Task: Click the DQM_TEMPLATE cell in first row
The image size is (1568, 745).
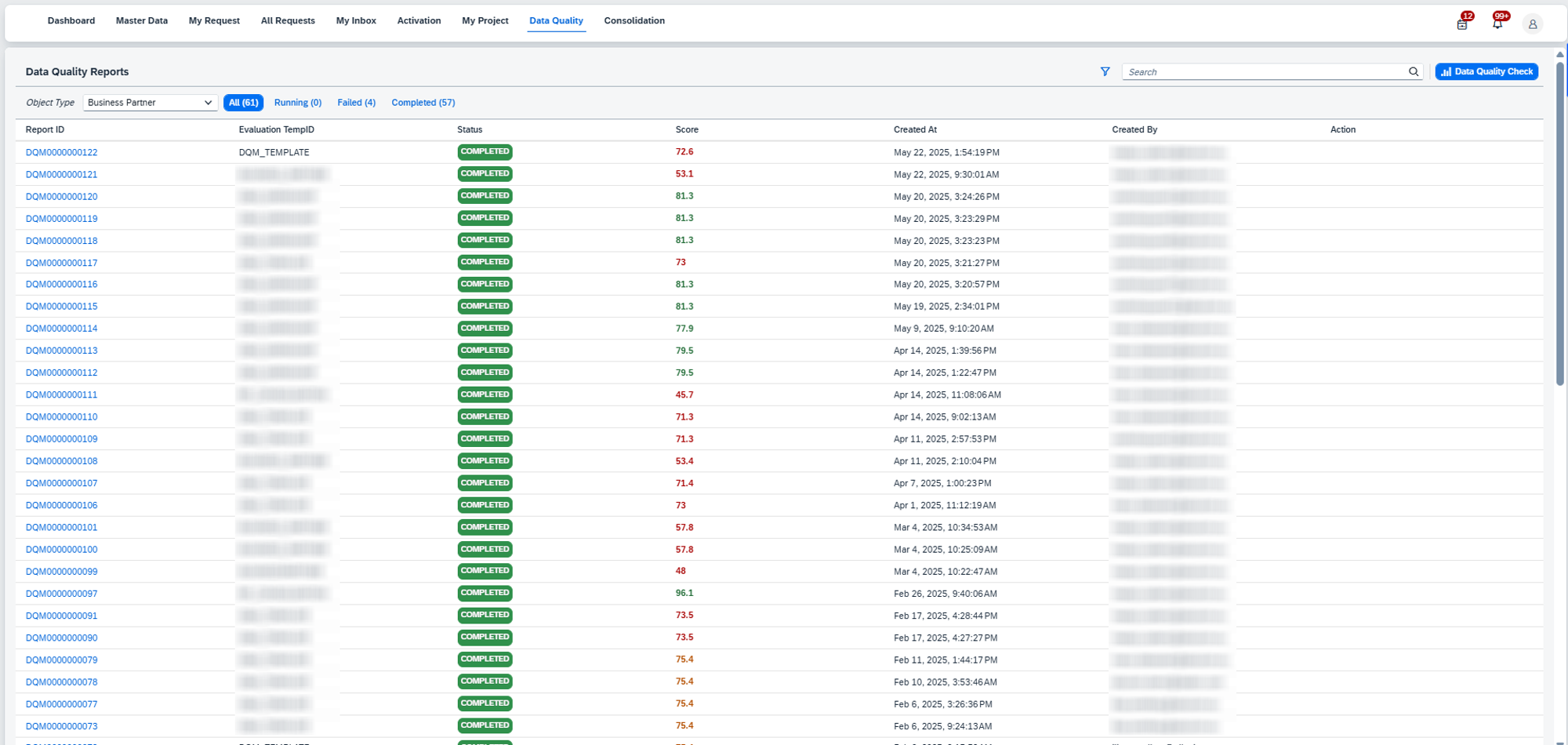Action: (x=274, y=153)
